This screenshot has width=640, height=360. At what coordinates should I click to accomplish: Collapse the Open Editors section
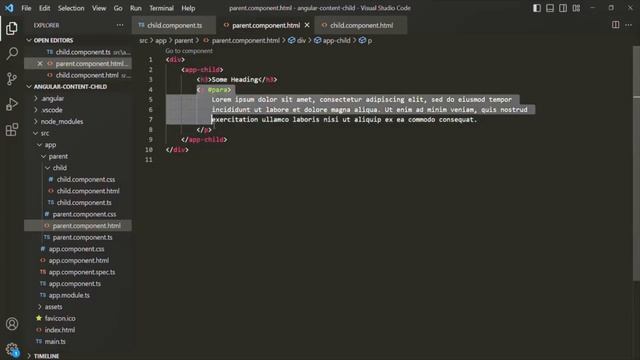point(53,40)
